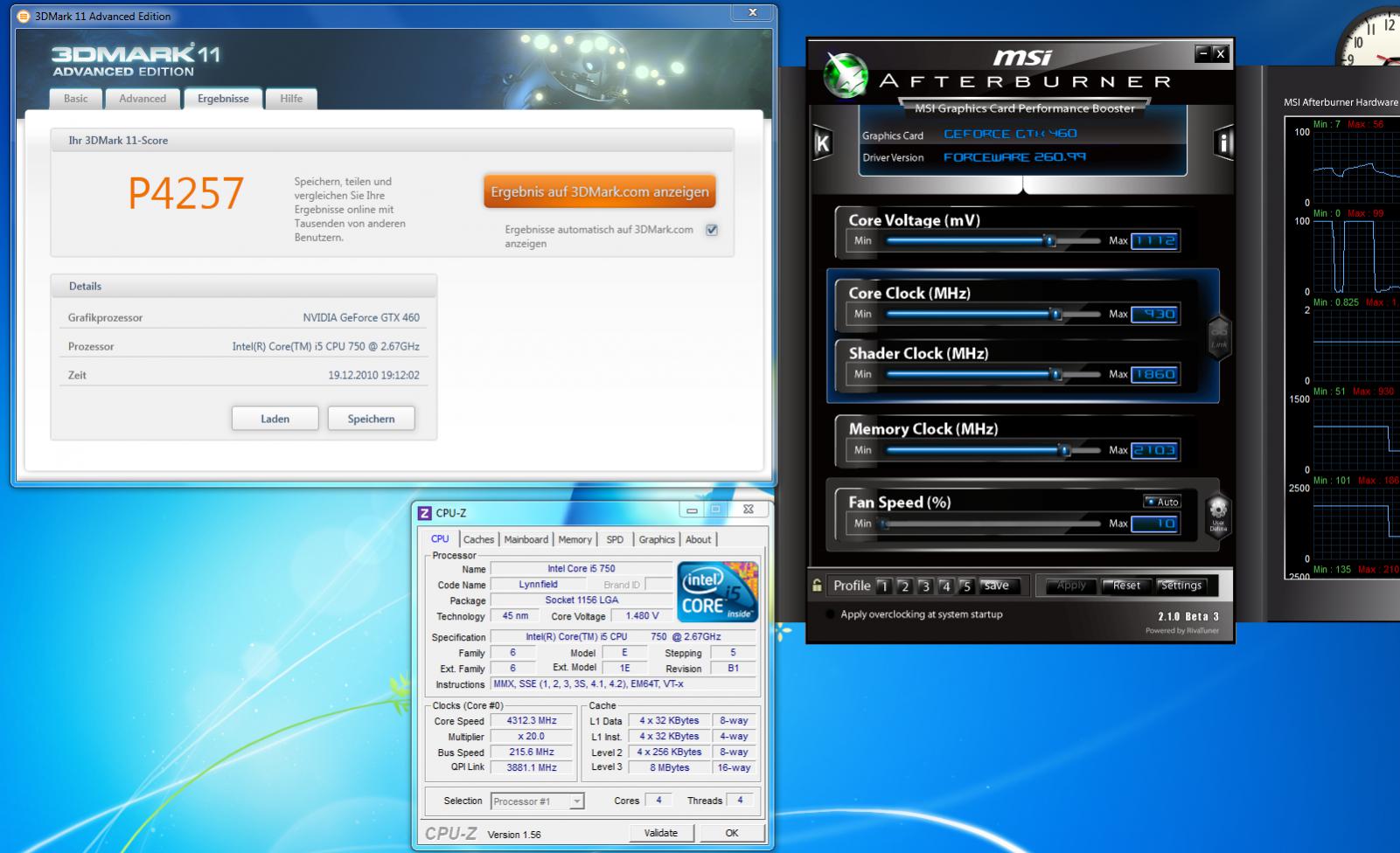Load Afterburner profile 3
This screenshot has width=1400, height=853.
[925, 586]
